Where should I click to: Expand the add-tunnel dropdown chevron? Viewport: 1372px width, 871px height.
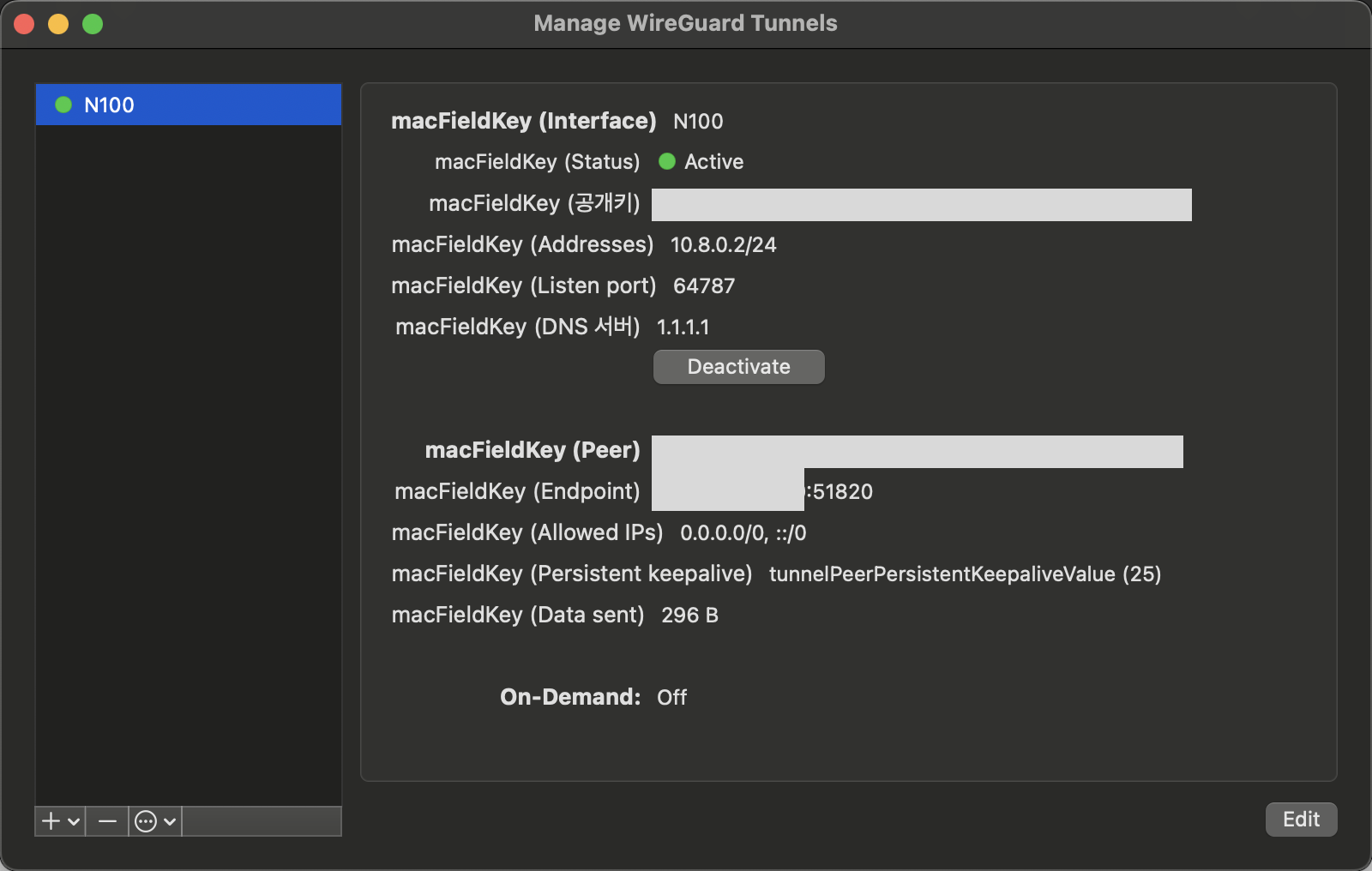tap(74, 821)
